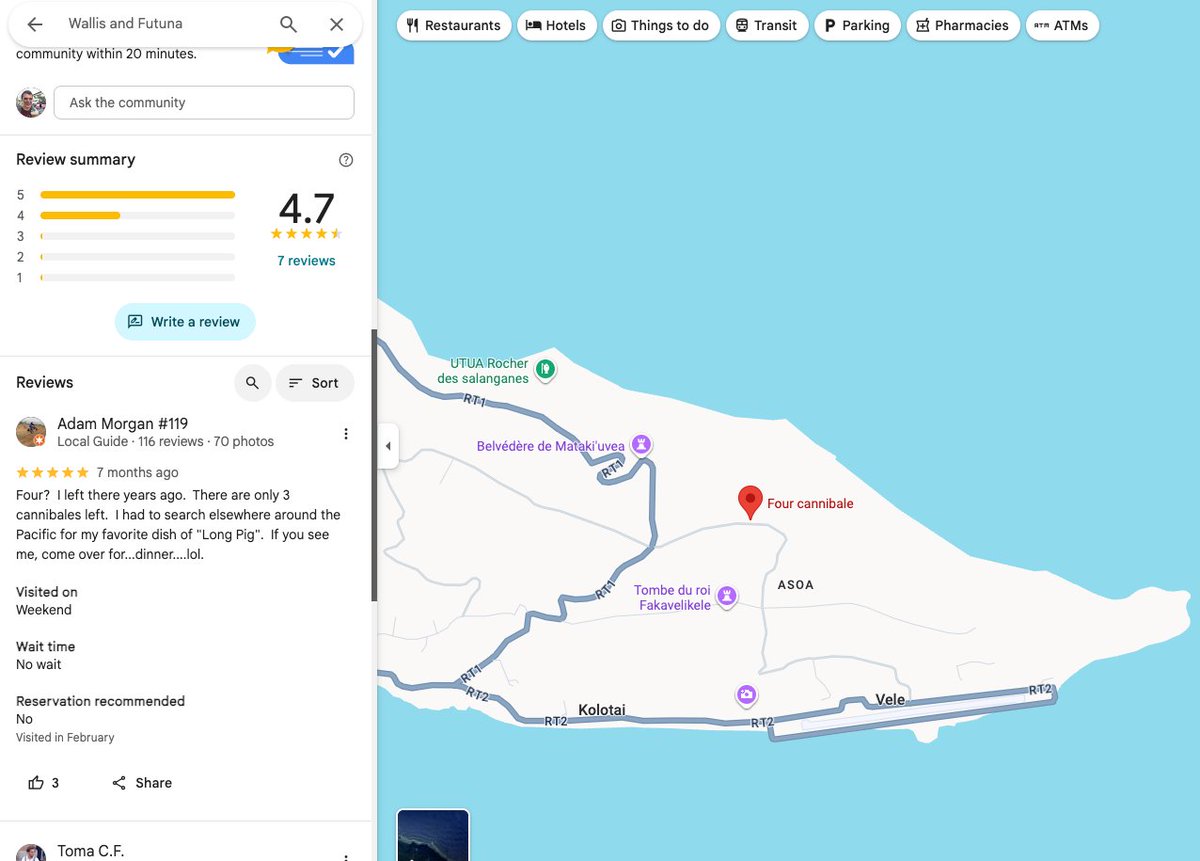1200x861 pixels.
Task: Select the Transit category chip
Action: (767, 25)
